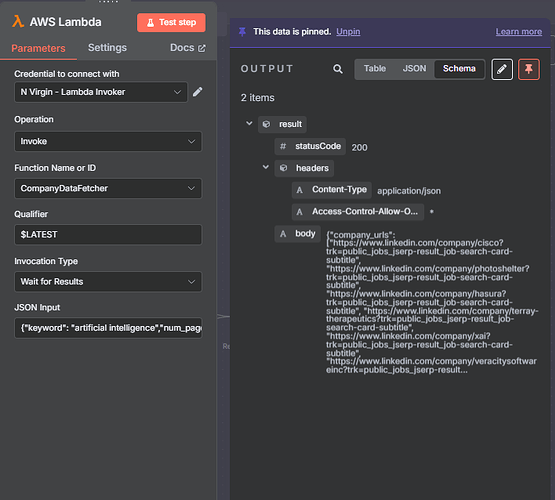555x500 pixels.
Task: Collapse the result tree node chevron
Action: pos(249,123)
